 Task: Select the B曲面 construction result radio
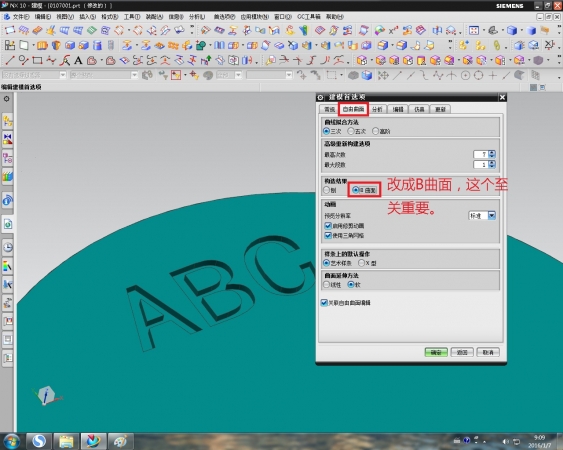tap(364, 190)
